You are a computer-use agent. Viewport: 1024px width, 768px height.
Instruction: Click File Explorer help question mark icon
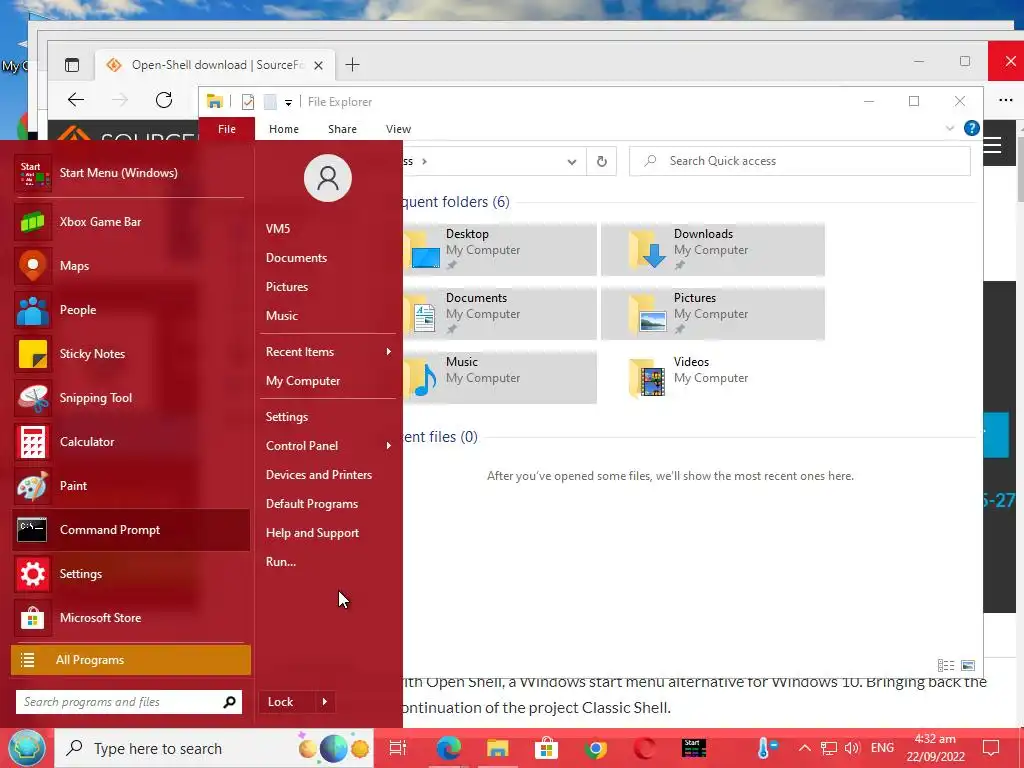[x=972, y=129]
